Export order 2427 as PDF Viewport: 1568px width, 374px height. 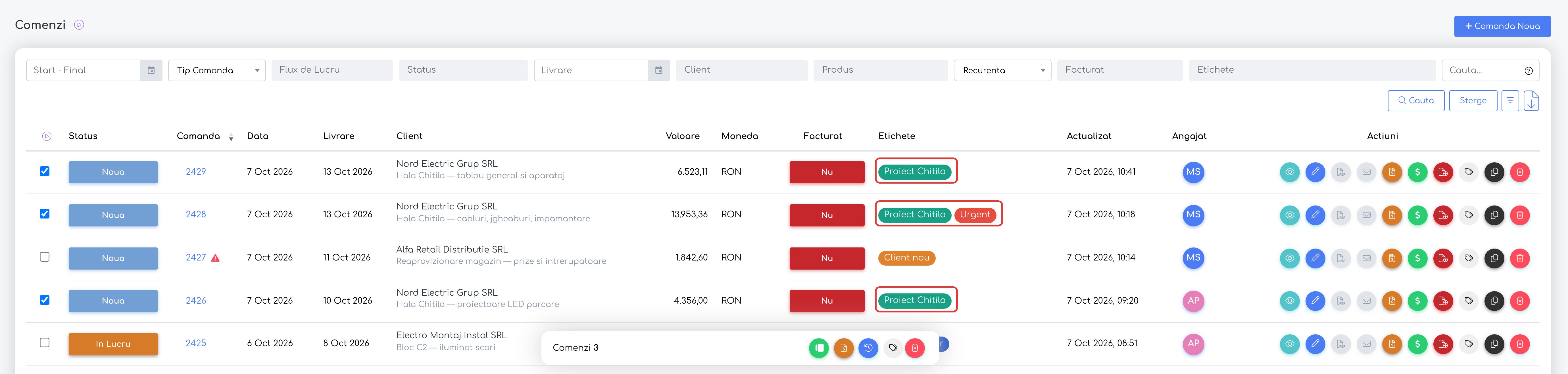pos(1340,259)
